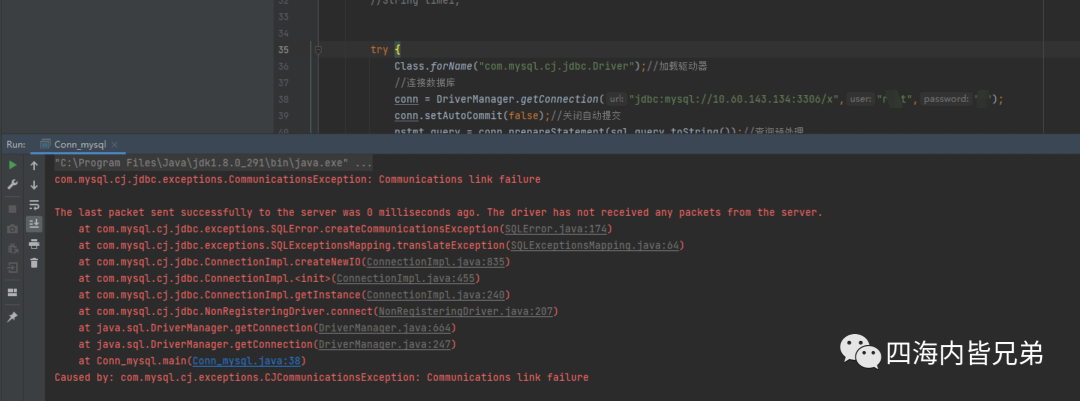Click the com.mysql.cj.jdbc.Driver string

(557, 66)
